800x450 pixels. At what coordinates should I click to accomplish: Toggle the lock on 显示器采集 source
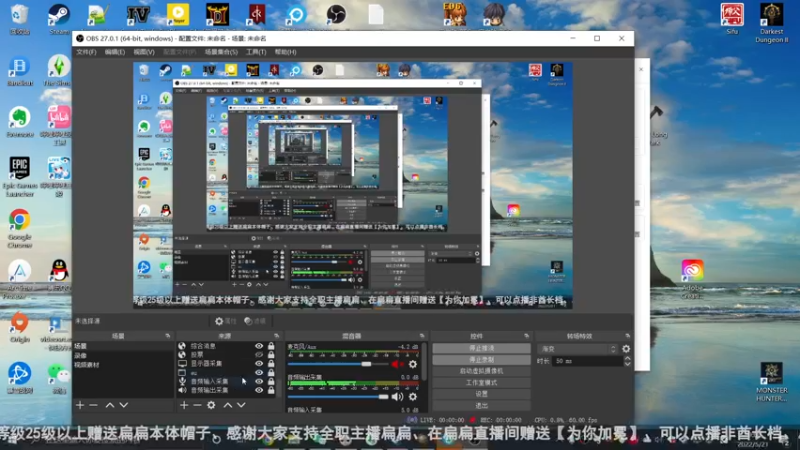point(271,364)
